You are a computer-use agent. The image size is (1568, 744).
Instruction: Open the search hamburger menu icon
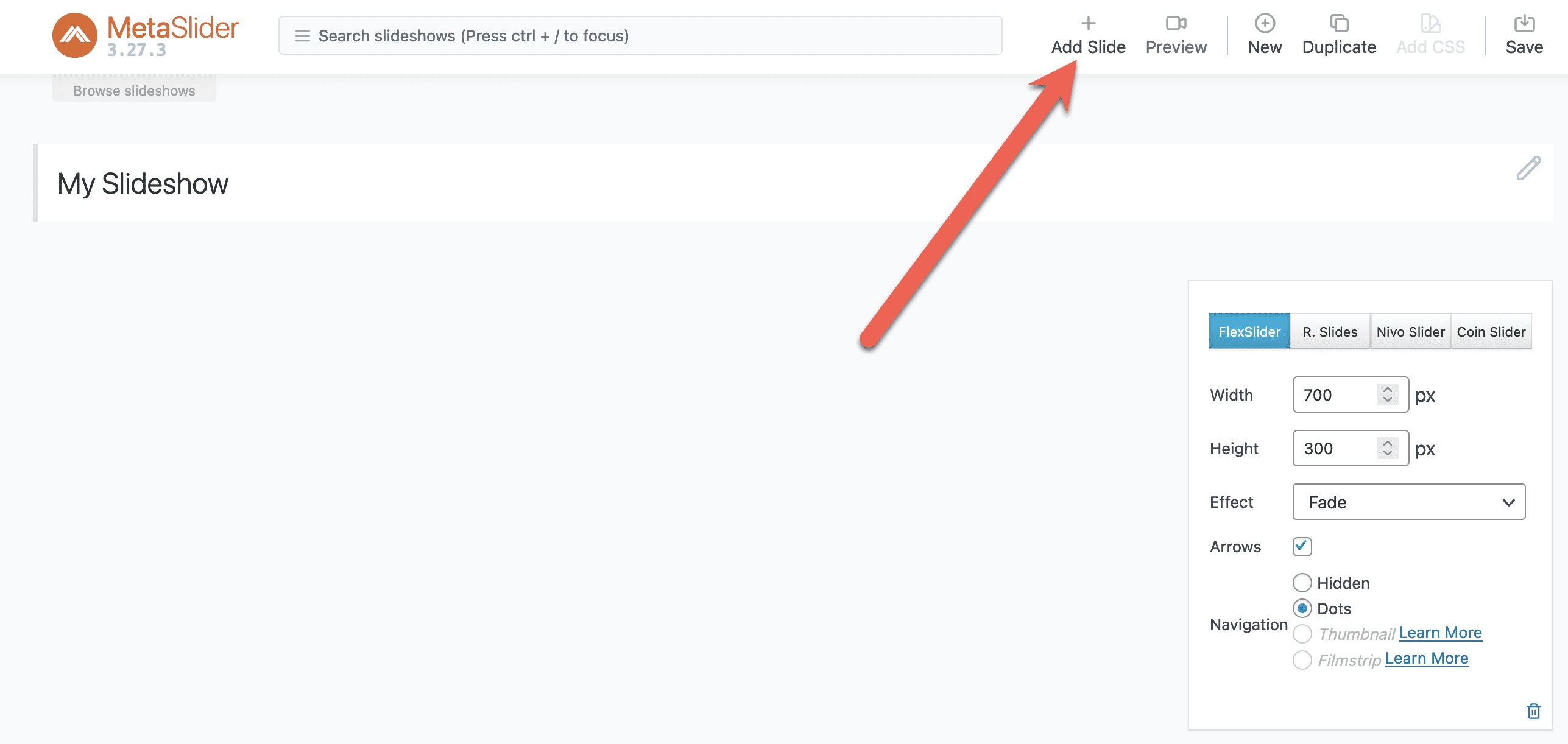[302, 36]
